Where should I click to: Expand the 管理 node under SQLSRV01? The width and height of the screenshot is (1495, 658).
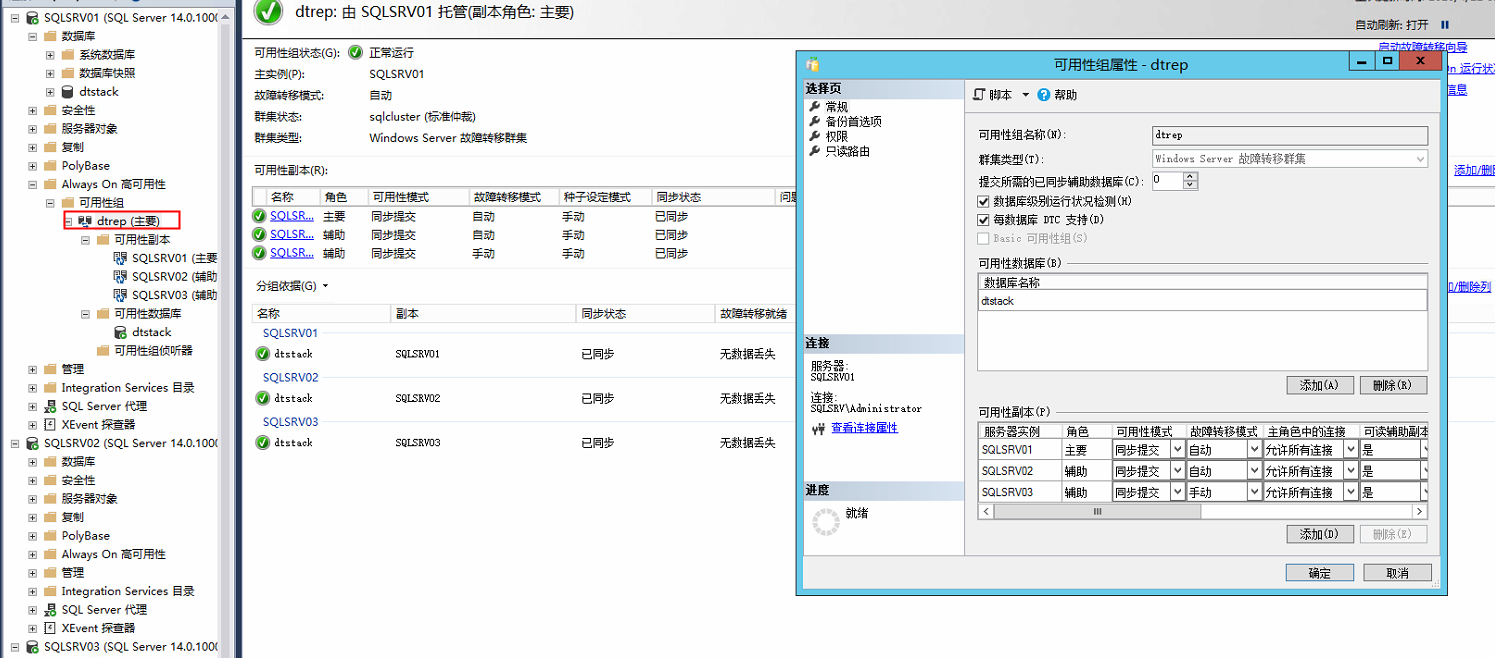click(x=33, y=369)
